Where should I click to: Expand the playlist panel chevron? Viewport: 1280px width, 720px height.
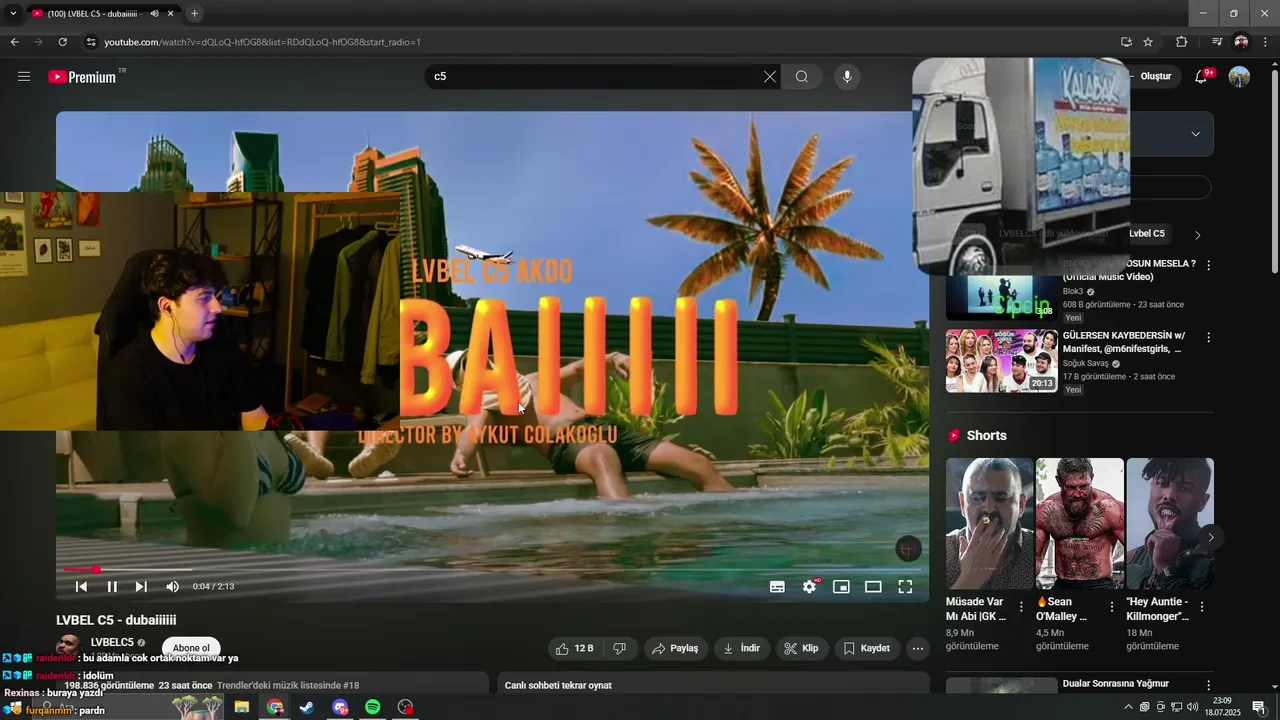click(1195, 134)
